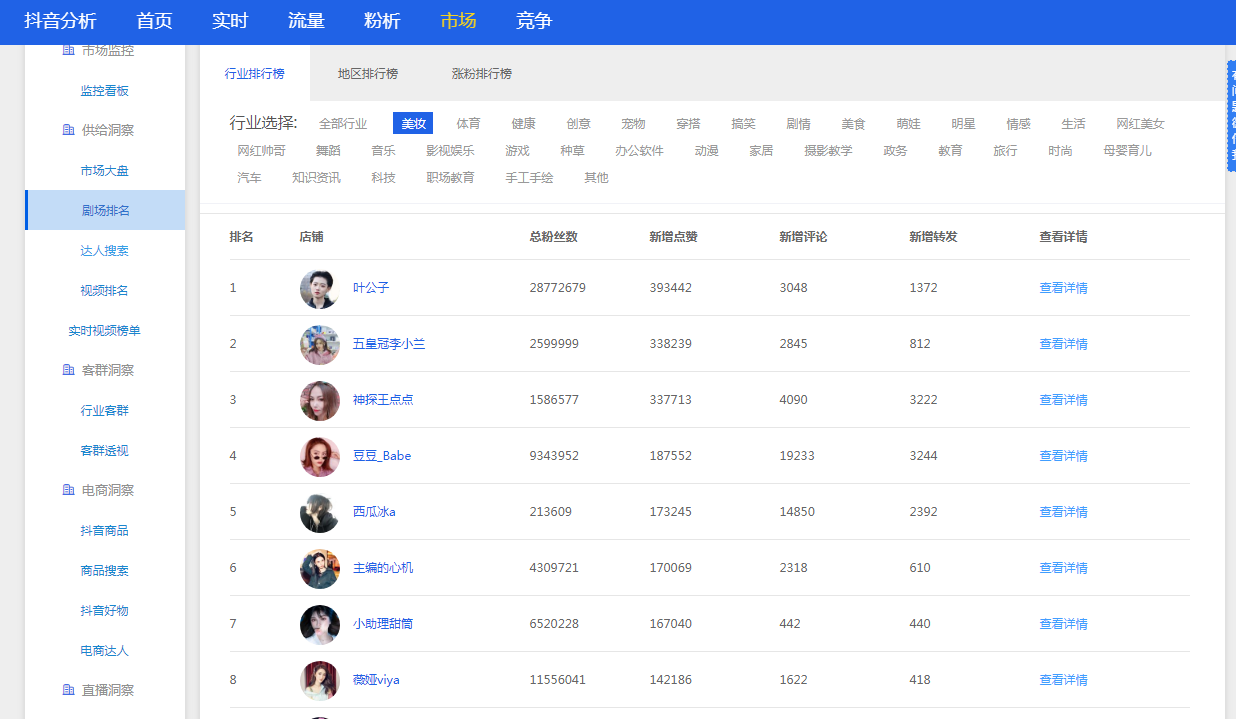The height and width of the screenshot is (719, 1236).
Task: Select 美食 industry filter
Action: click(x=853, y=124)
